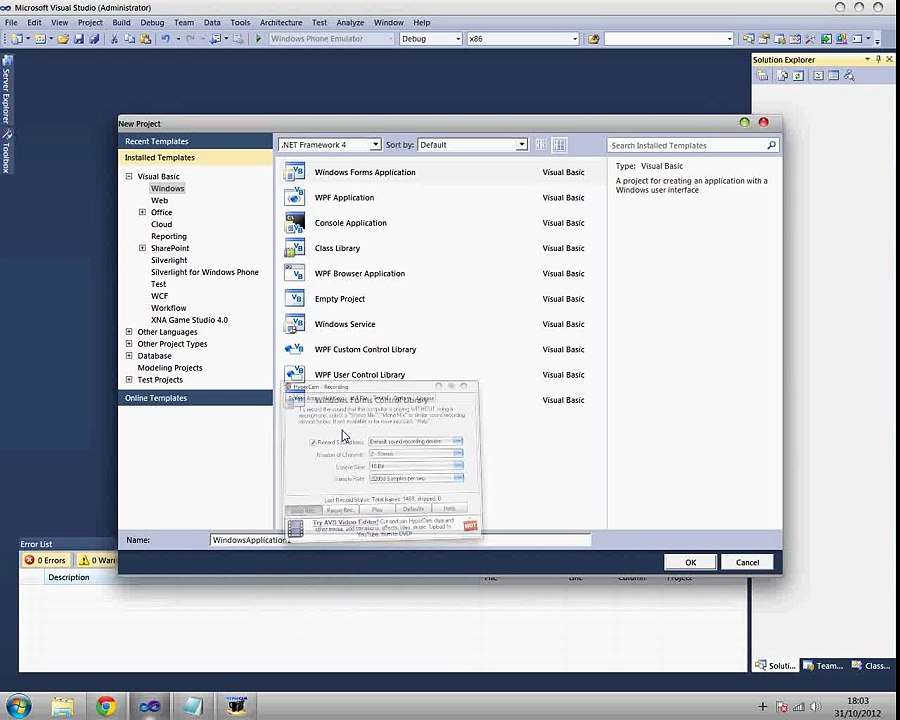Click the Windows Start orb
900x720 pixels.
coord(18,706)
